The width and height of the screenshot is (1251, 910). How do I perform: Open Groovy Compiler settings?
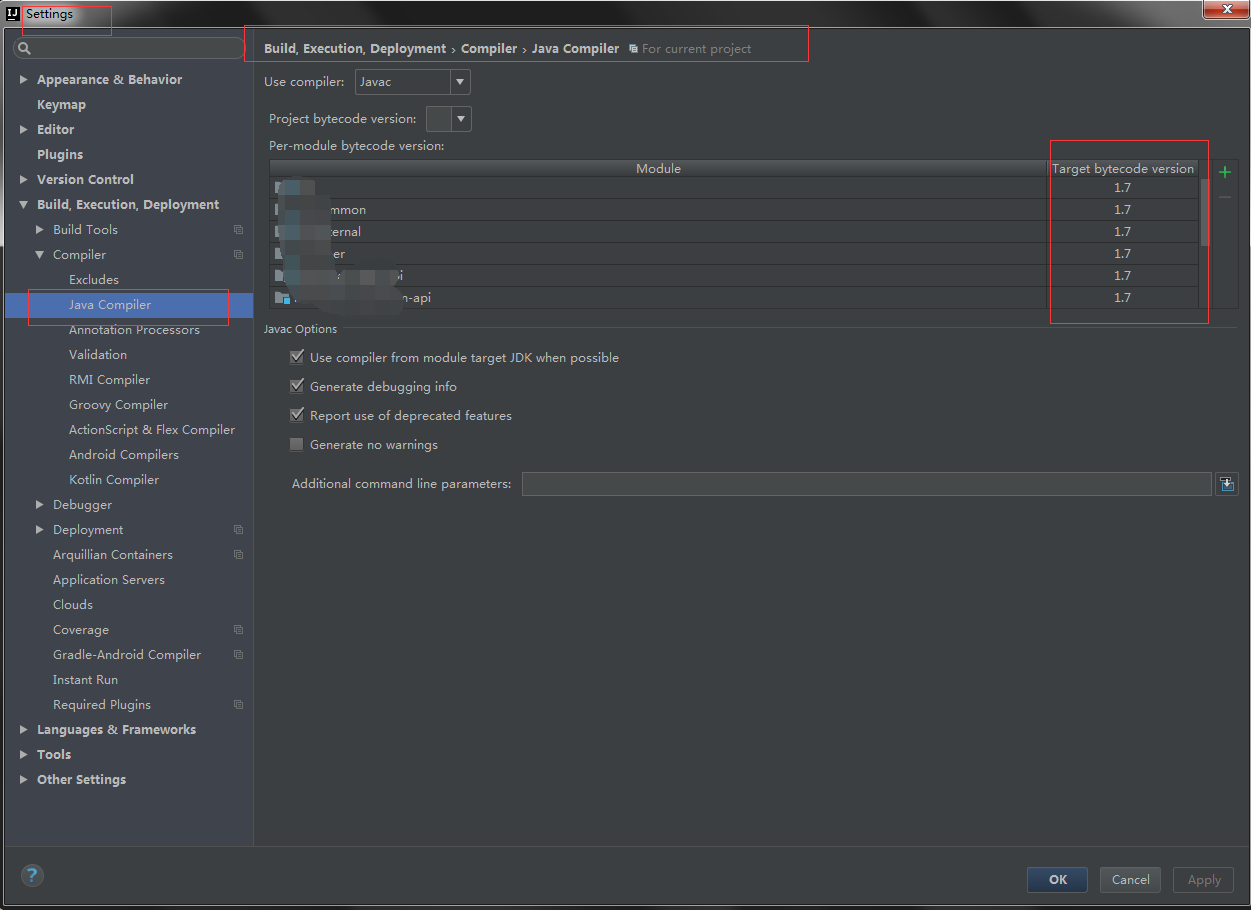click(118, 405)
